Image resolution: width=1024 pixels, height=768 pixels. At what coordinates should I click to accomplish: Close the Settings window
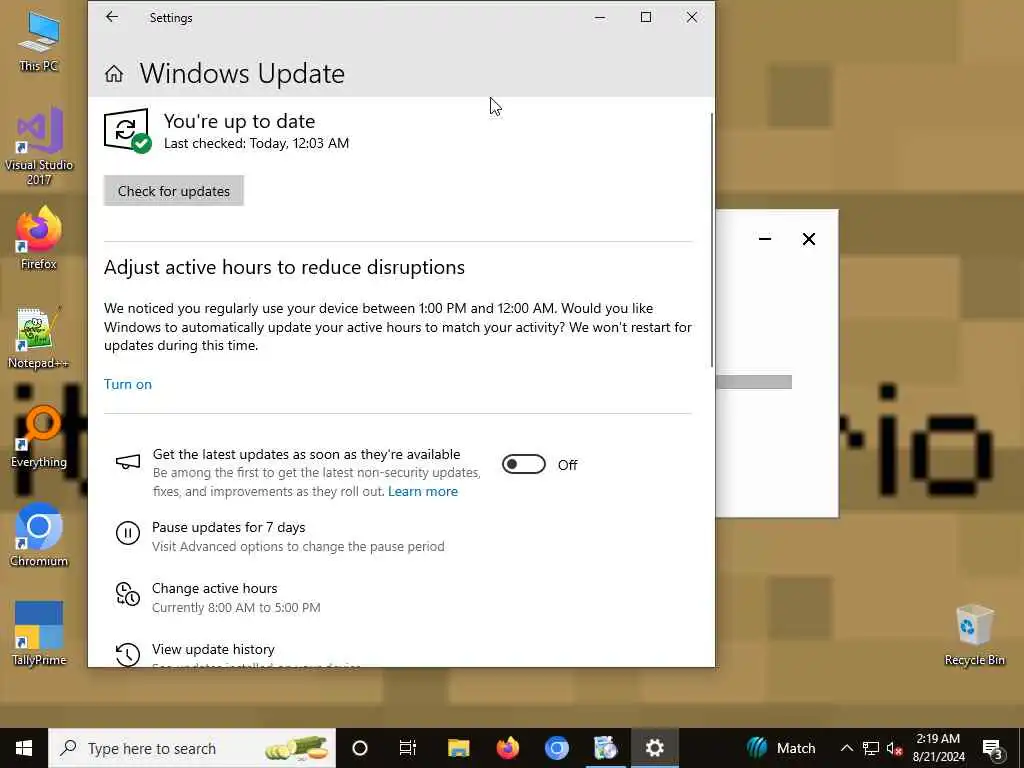(x=692, y=18)
